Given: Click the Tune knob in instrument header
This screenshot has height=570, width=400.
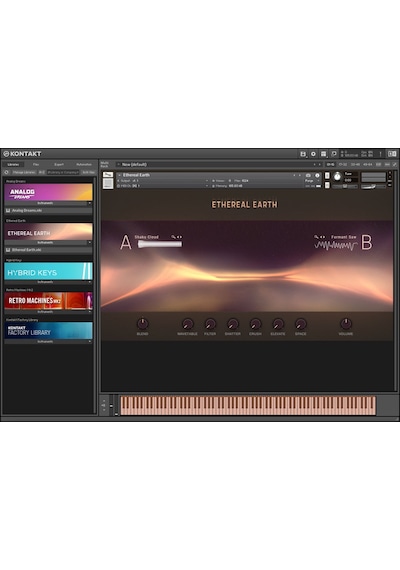Looking at the screenshot, I should (337, 176).
